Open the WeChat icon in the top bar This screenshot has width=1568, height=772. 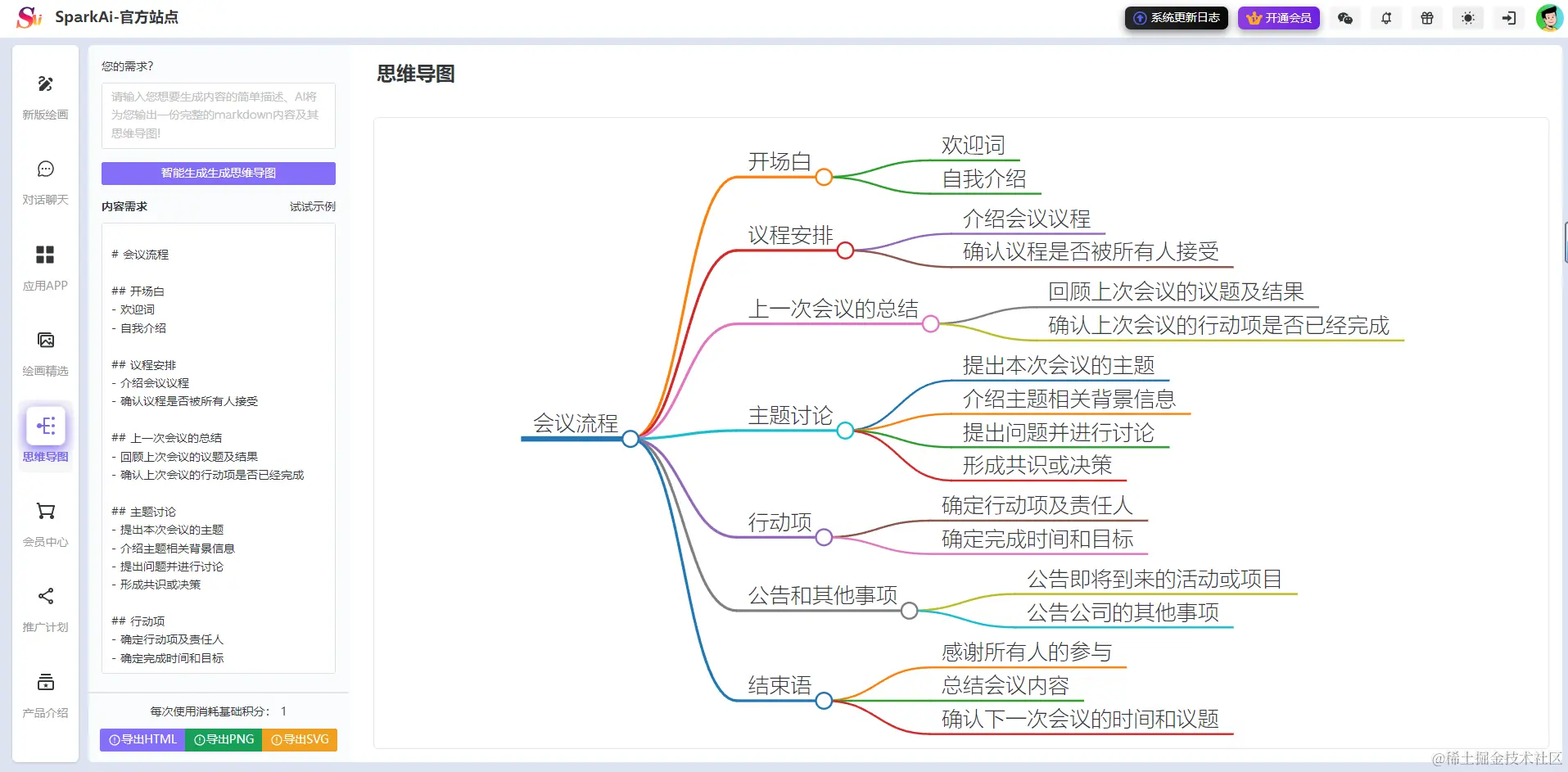click(x=1345, y=18)
